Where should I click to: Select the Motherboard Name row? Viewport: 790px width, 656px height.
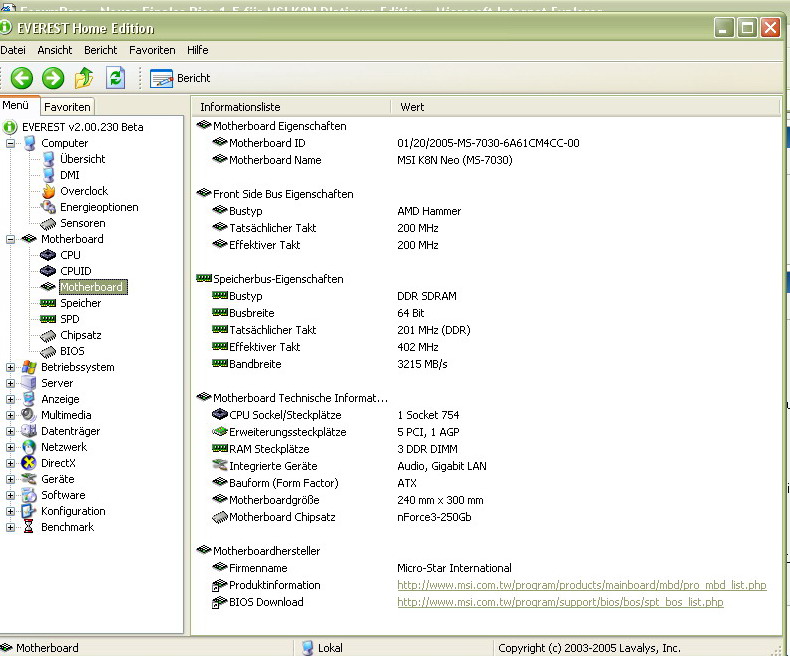tap(487, 160)
